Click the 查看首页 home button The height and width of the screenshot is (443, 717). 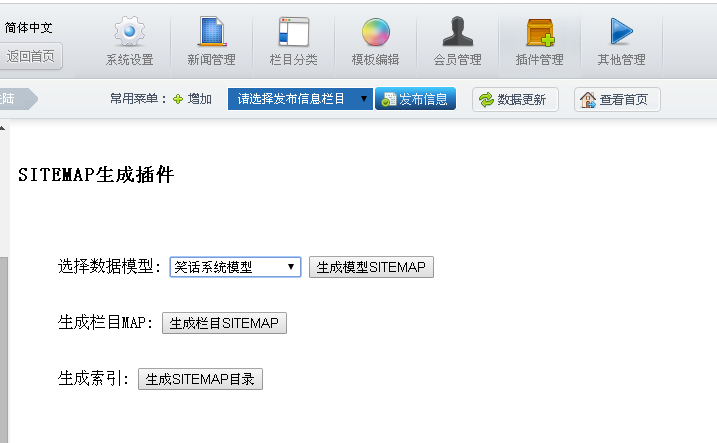tap(617, 99)
